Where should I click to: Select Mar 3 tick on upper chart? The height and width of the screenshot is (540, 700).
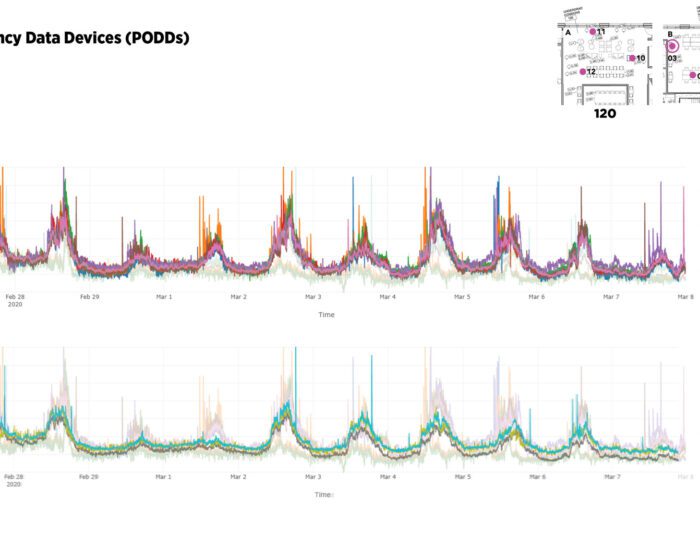click(x=313, y=297)
